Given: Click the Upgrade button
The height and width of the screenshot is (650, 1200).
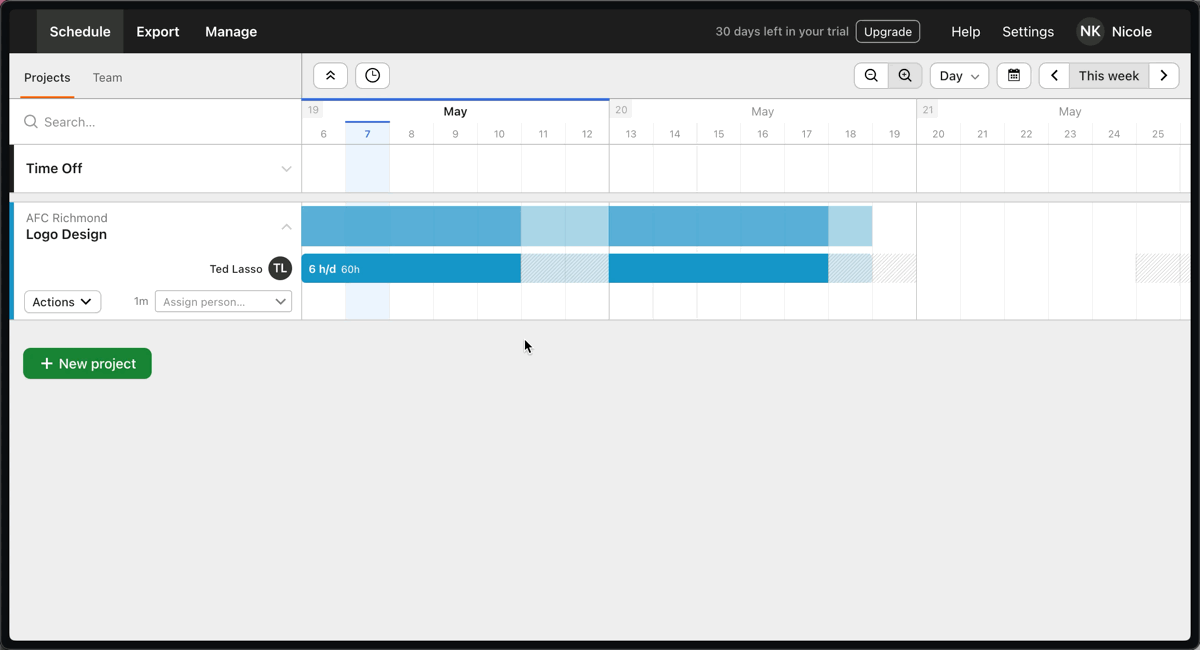Looking at the screenshot, I should coord(888,32).
